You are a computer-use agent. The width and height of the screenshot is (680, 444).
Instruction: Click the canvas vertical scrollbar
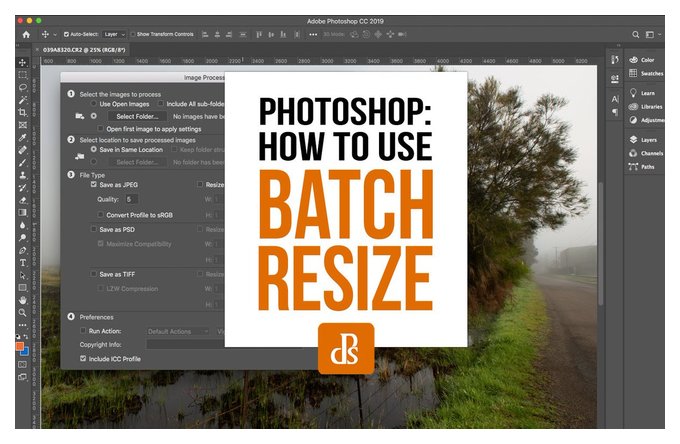coord(601,243)
